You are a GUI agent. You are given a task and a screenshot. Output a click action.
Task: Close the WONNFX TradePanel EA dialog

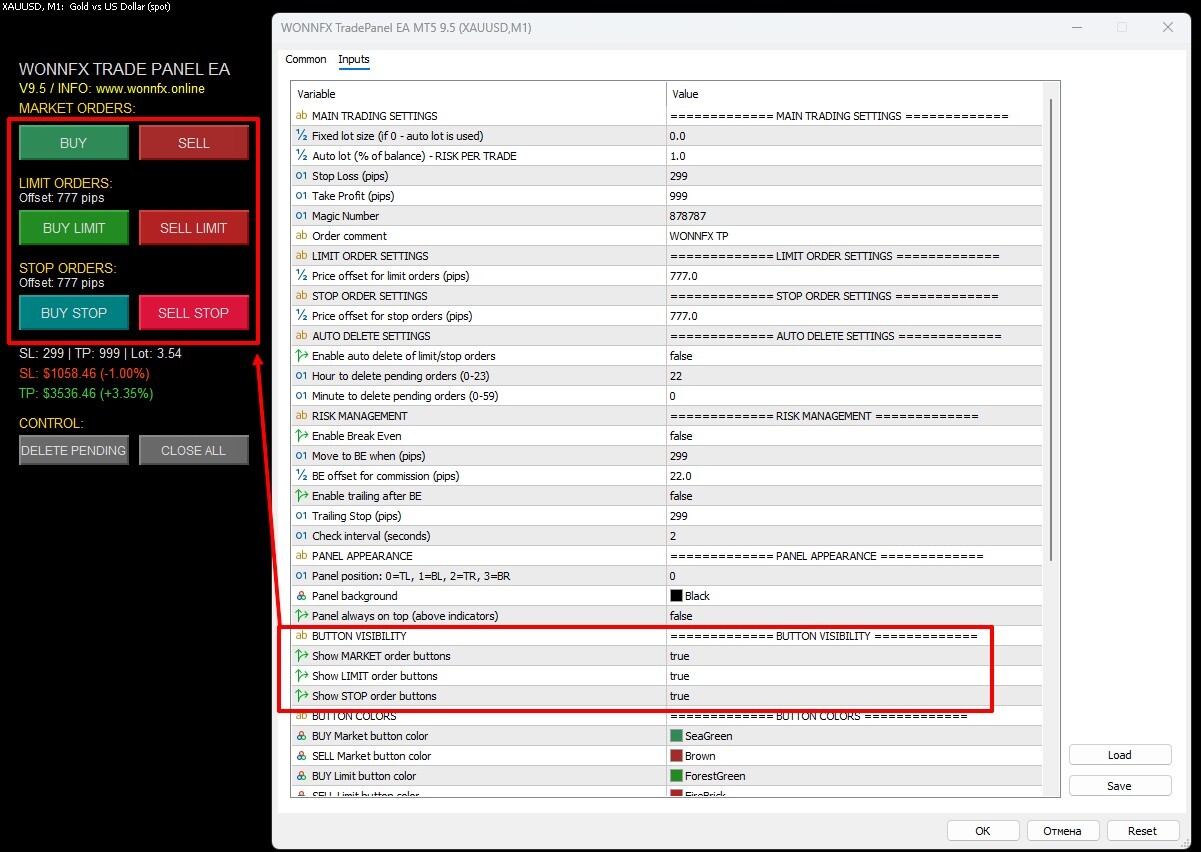1168,28
